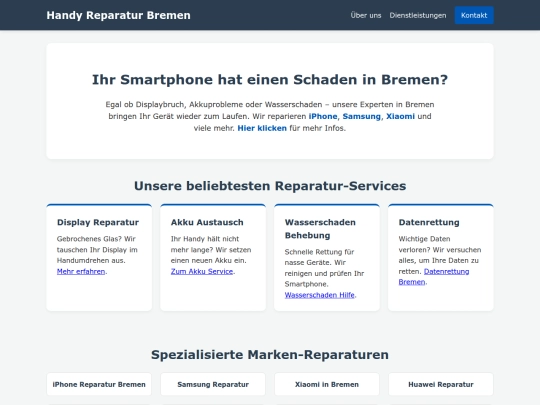Open the Zum Akku Service link
Screen dimensions: 540x405
tap(202, 271)
